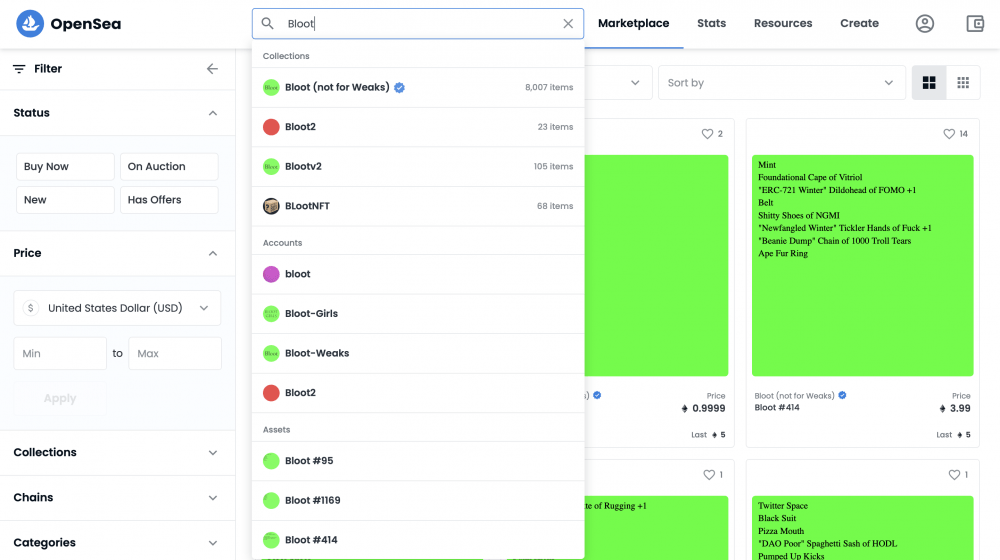This screenshot has width=1000, height=560.
Task: Toggle the Buy Now status filter
Action: pyautogui.click(x=65, y=166)
